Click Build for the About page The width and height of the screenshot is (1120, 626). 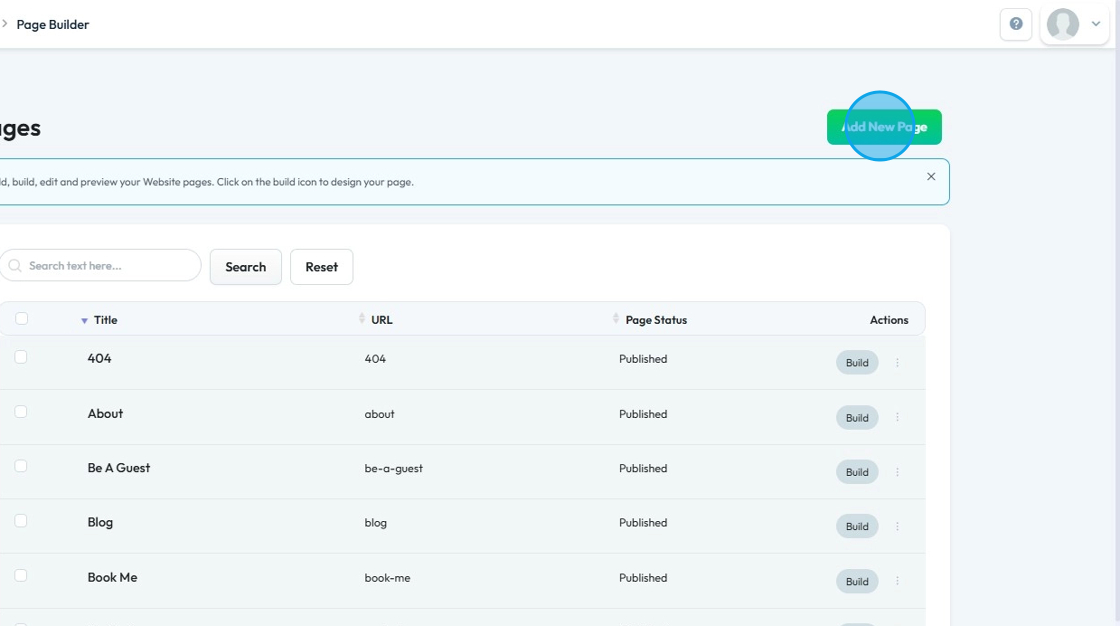click(x=857, y=417)
